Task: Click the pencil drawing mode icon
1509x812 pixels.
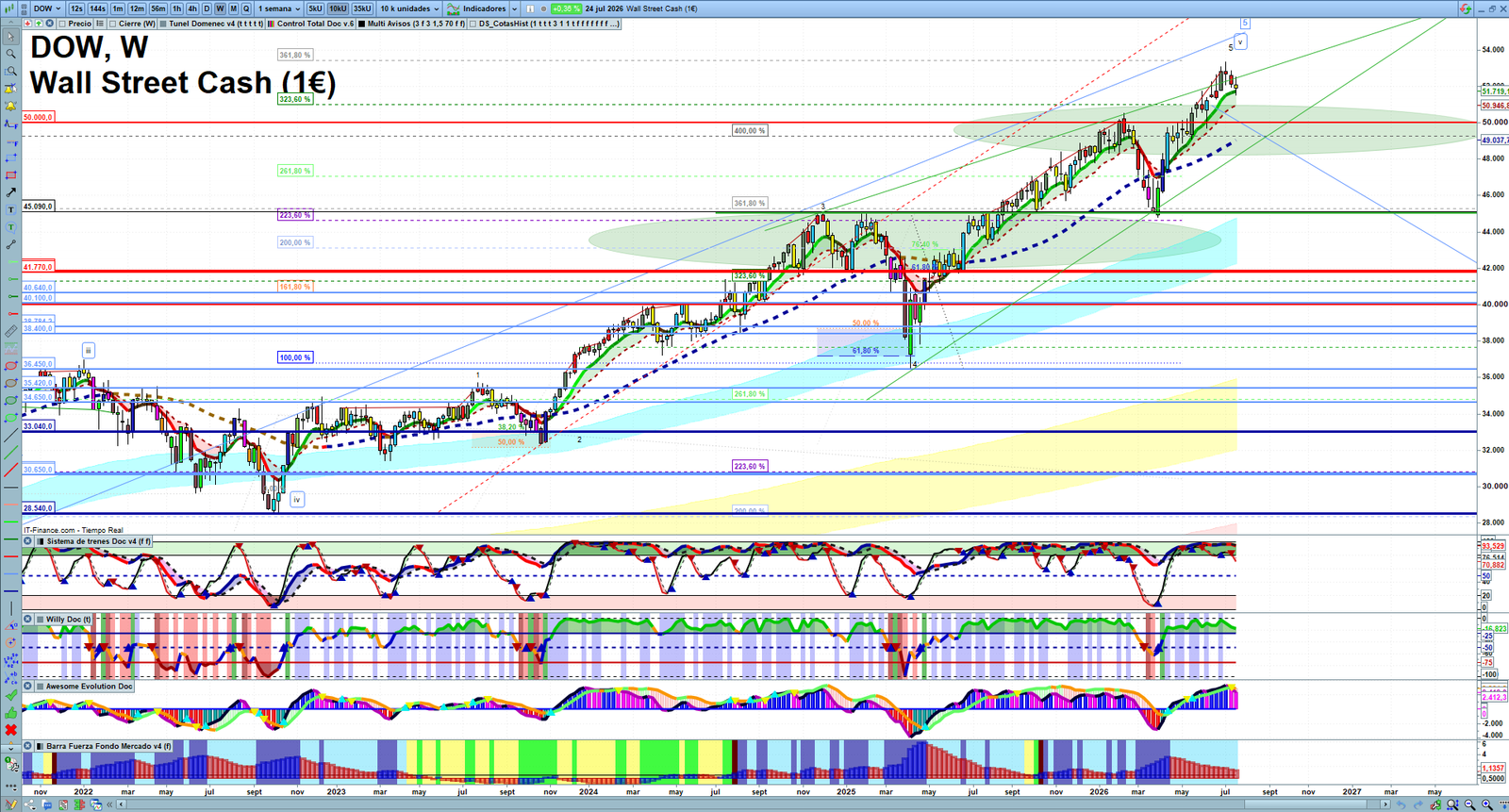Action: (10, 804)
